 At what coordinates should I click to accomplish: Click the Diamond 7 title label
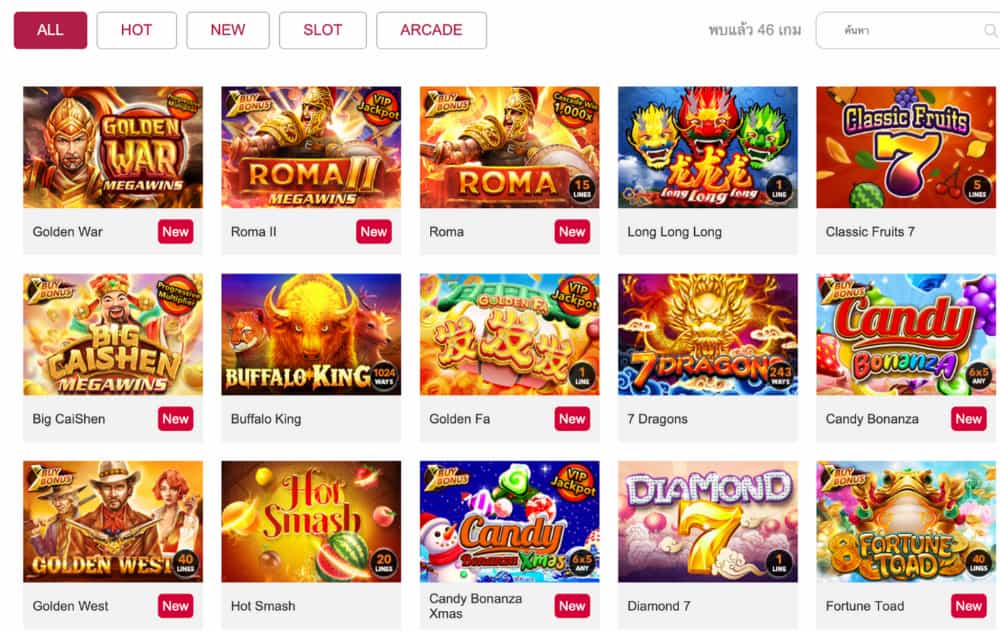pos(659,606)
